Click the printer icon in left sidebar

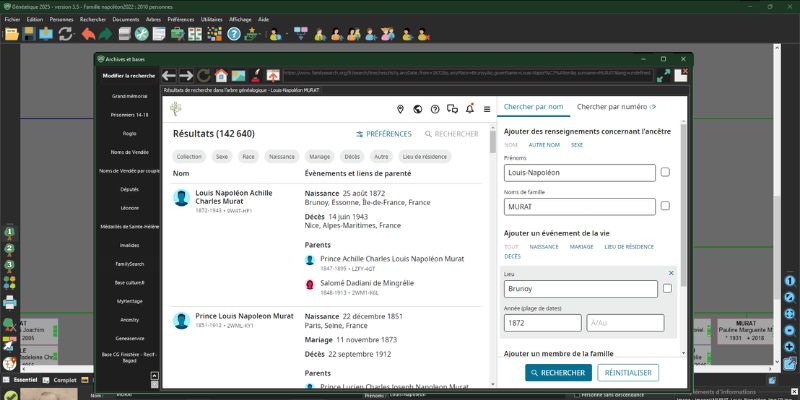click(x=10, y=303)
